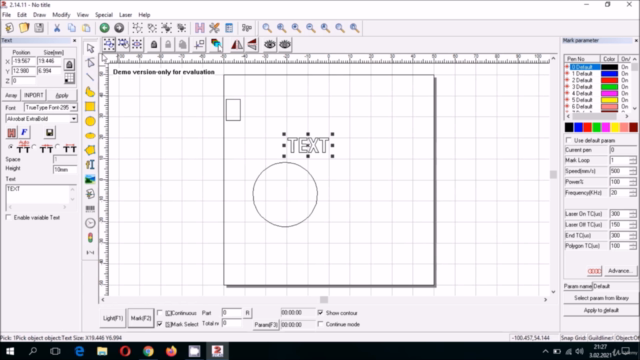Click the Save floppy disk toolbar icon
640x360 pixels.
point(39,28)
